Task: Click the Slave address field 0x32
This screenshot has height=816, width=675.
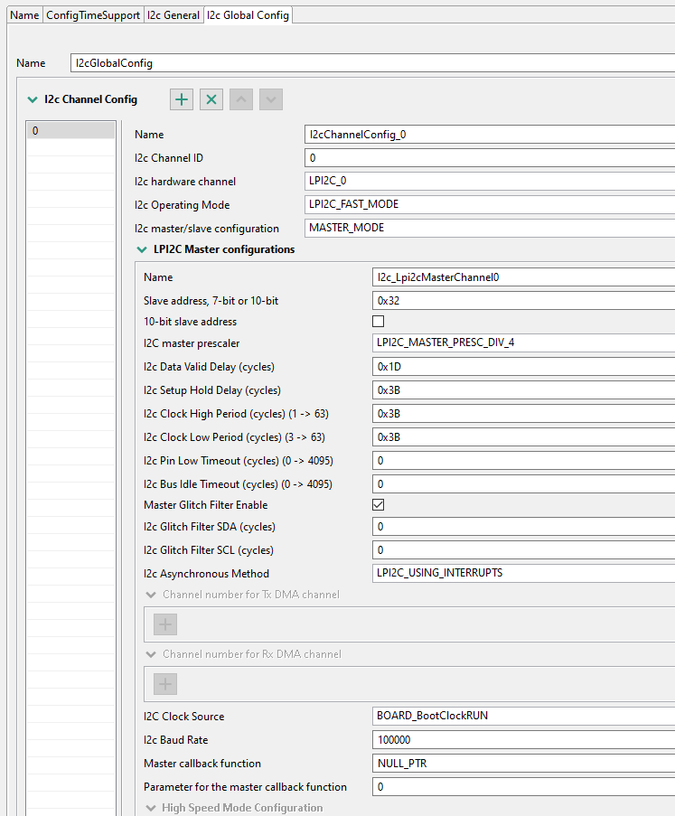Action: (x=523, y=301)
